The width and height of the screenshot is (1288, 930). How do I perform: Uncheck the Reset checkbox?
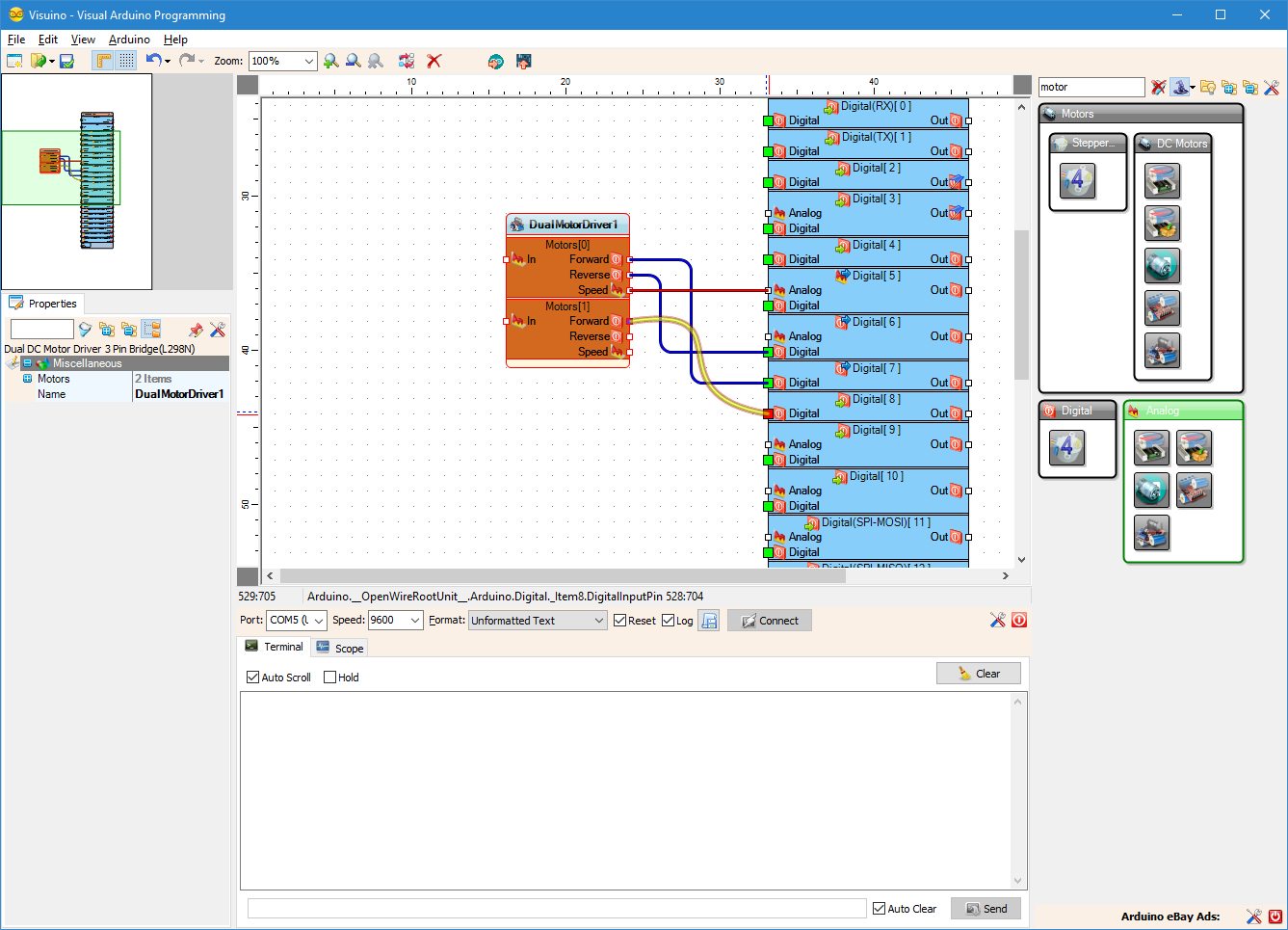(x=620, y=621)
